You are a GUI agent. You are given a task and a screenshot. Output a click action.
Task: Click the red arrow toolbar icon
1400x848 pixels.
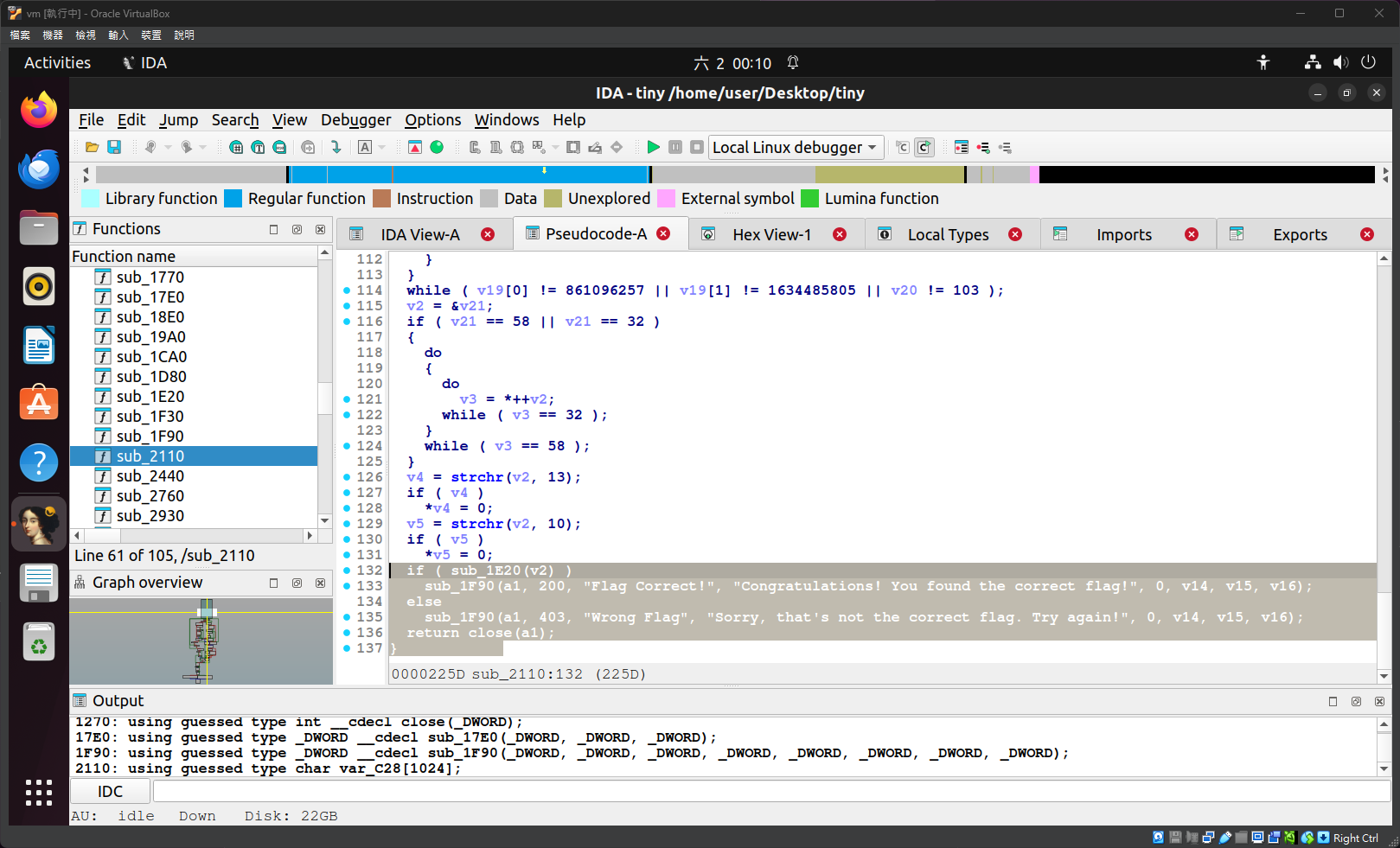tap(415, 147)
